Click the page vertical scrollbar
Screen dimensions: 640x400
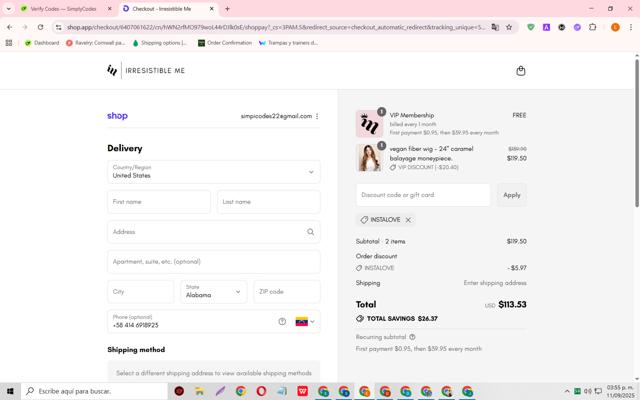(x=637, y=133)
